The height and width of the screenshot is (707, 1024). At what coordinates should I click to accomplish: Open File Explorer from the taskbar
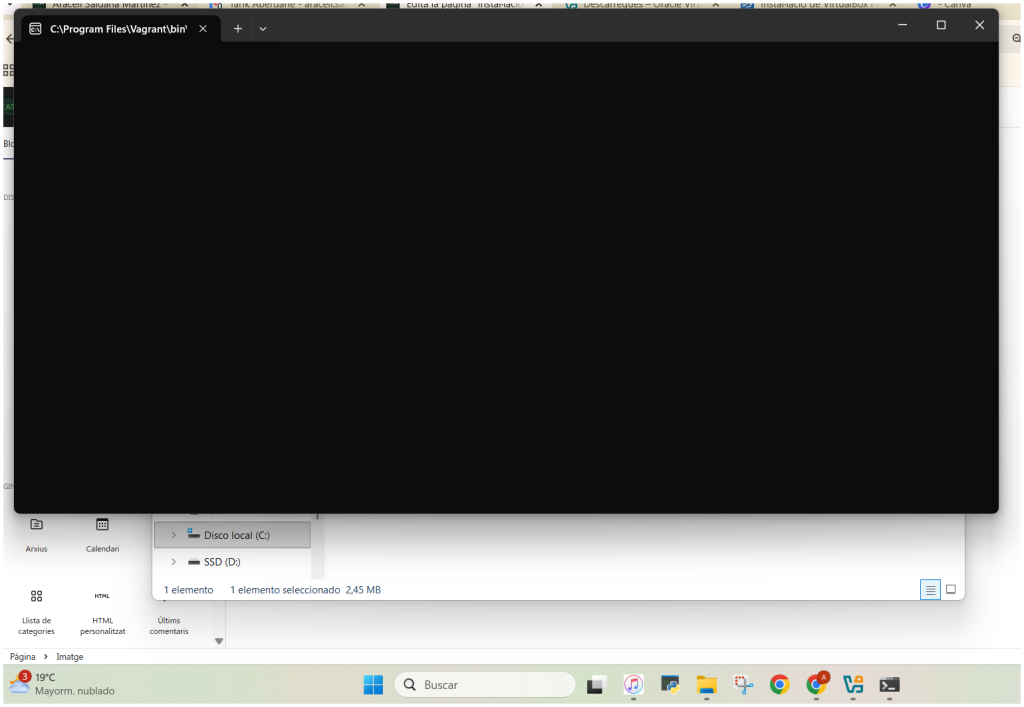707,685
